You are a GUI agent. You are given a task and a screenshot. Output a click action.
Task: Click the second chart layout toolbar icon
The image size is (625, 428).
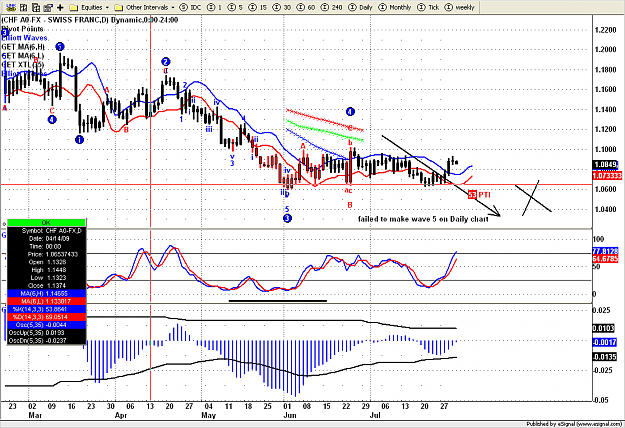pos(24,7)
